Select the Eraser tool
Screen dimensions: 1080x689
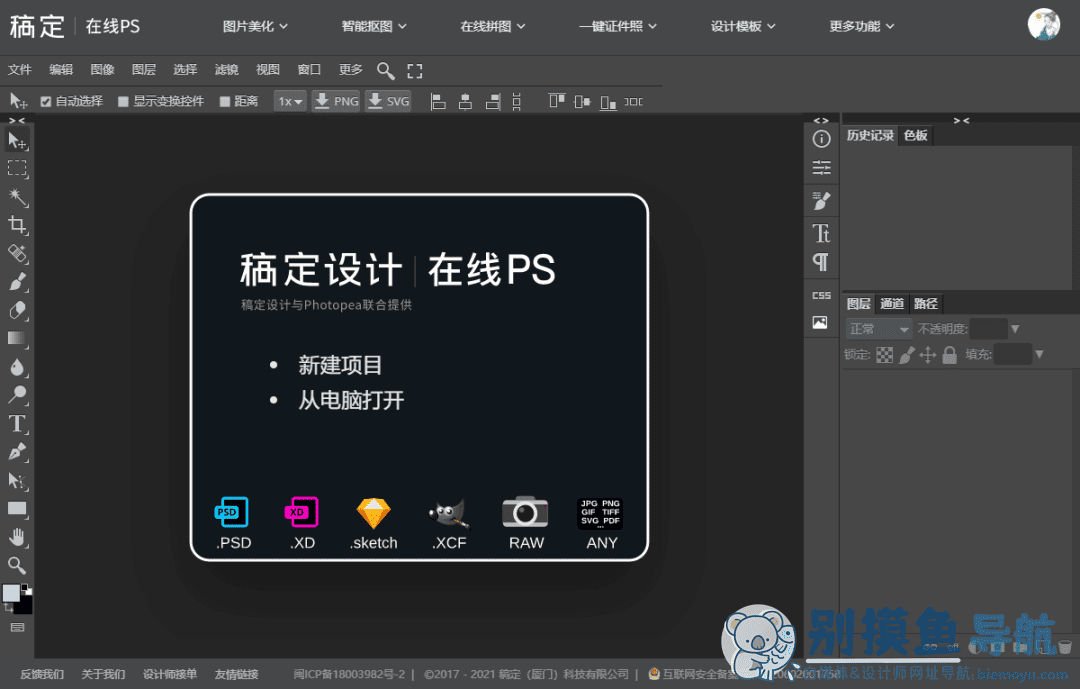[17, 310]
